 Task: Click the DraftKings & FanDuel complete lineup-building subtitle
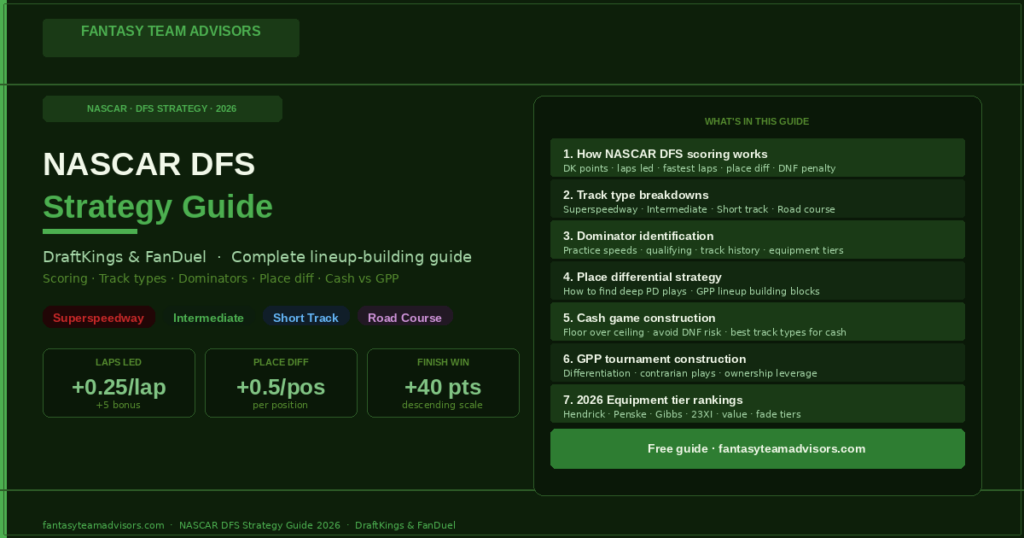point(257,257)
